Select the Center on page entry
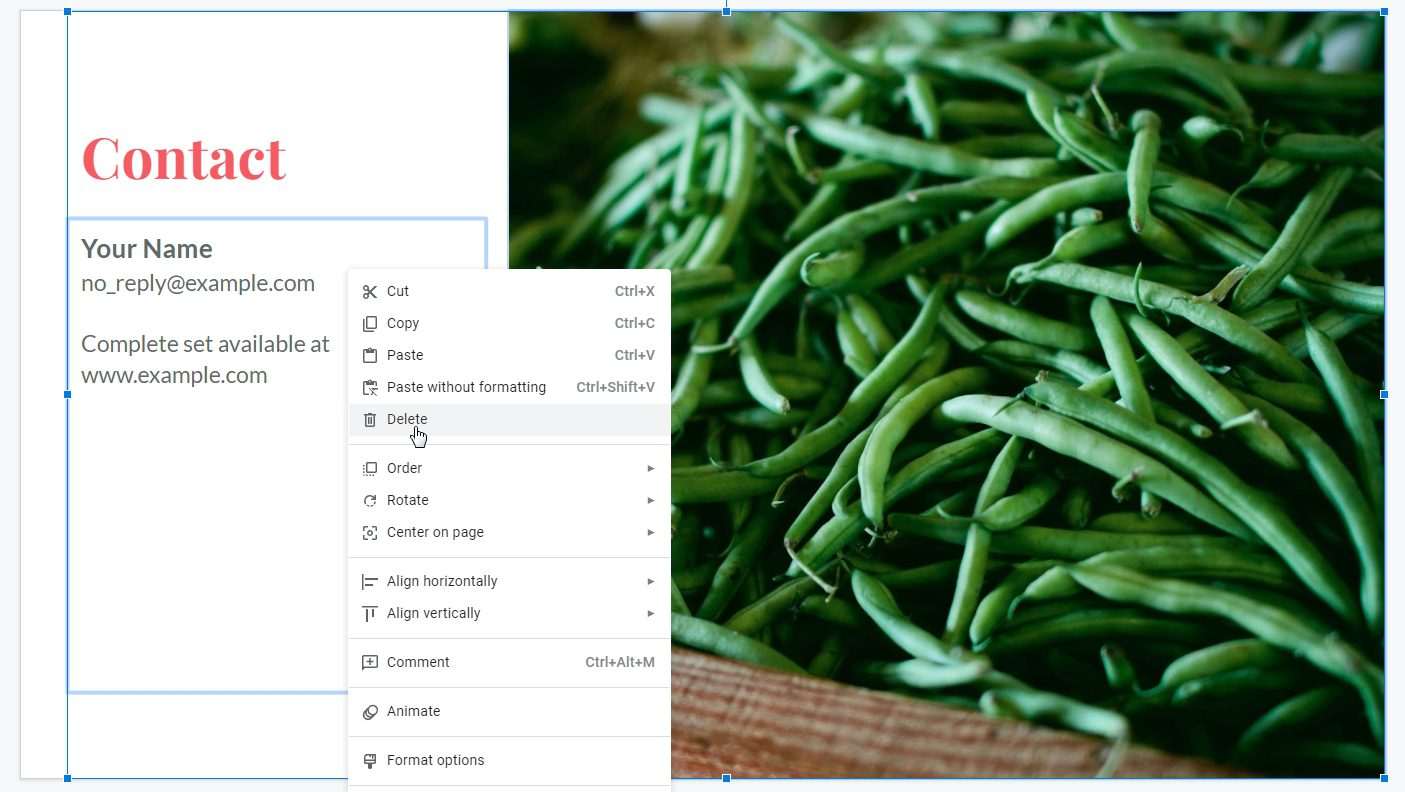The image size is (1405, 792). tap(509, 533)
